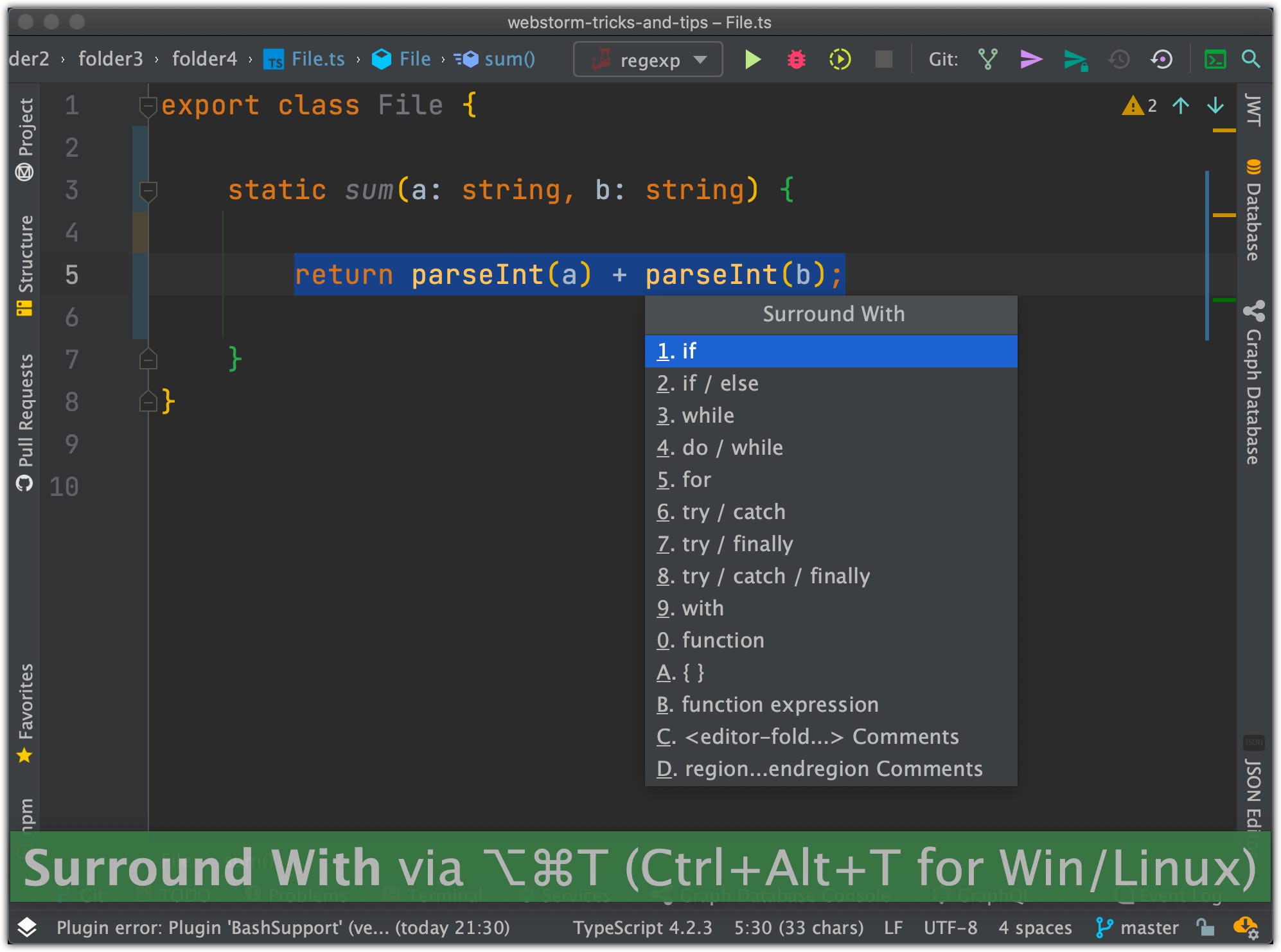Screen dimensions: 1281x952
Task: Run with Coverage icon
Action: point(840,60)
